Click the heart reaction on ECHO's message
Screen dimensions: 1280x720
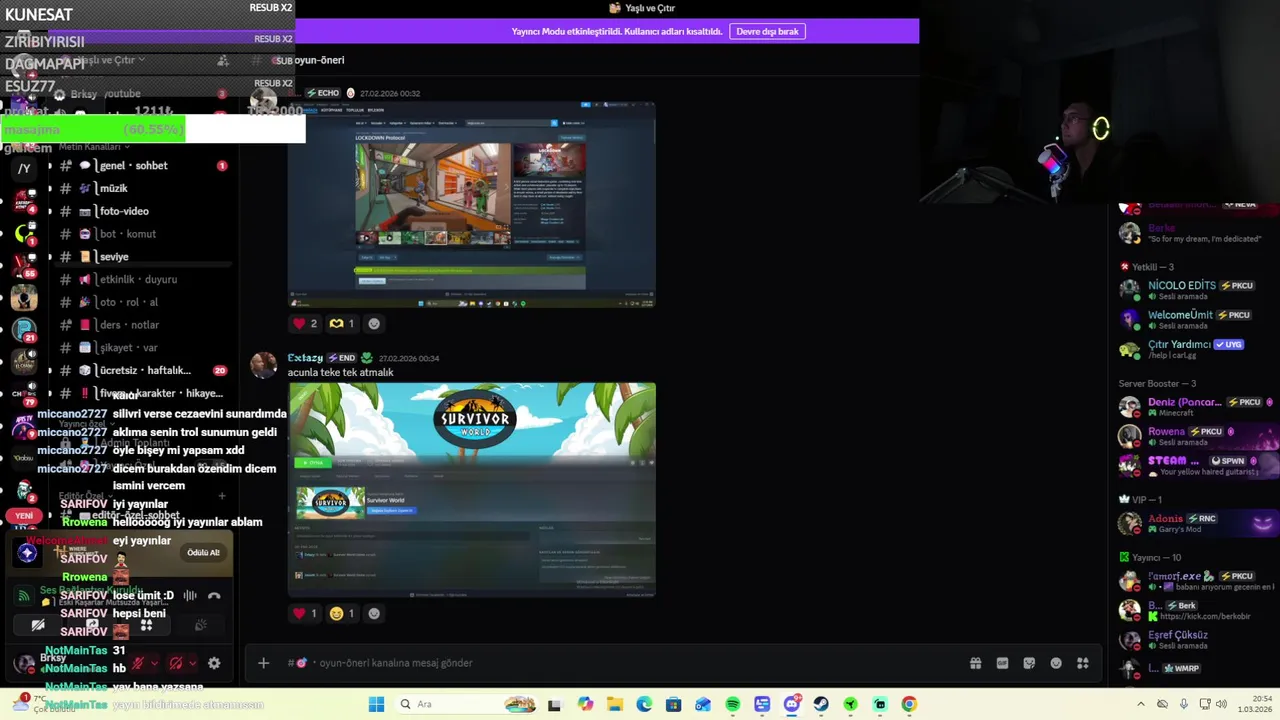coord(304,323)
